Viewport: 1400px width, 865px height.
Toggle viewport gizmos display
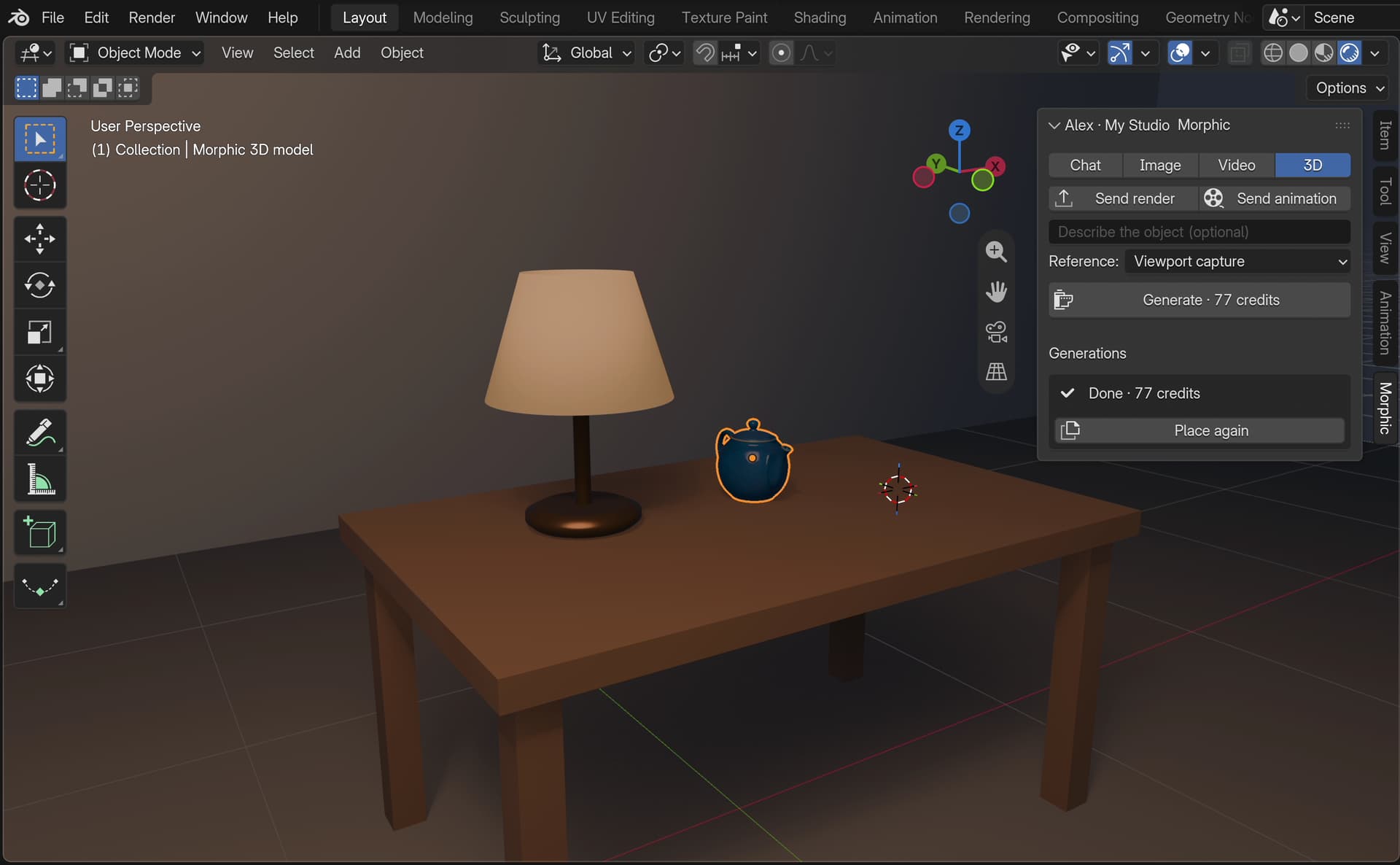pos(1120,53)
